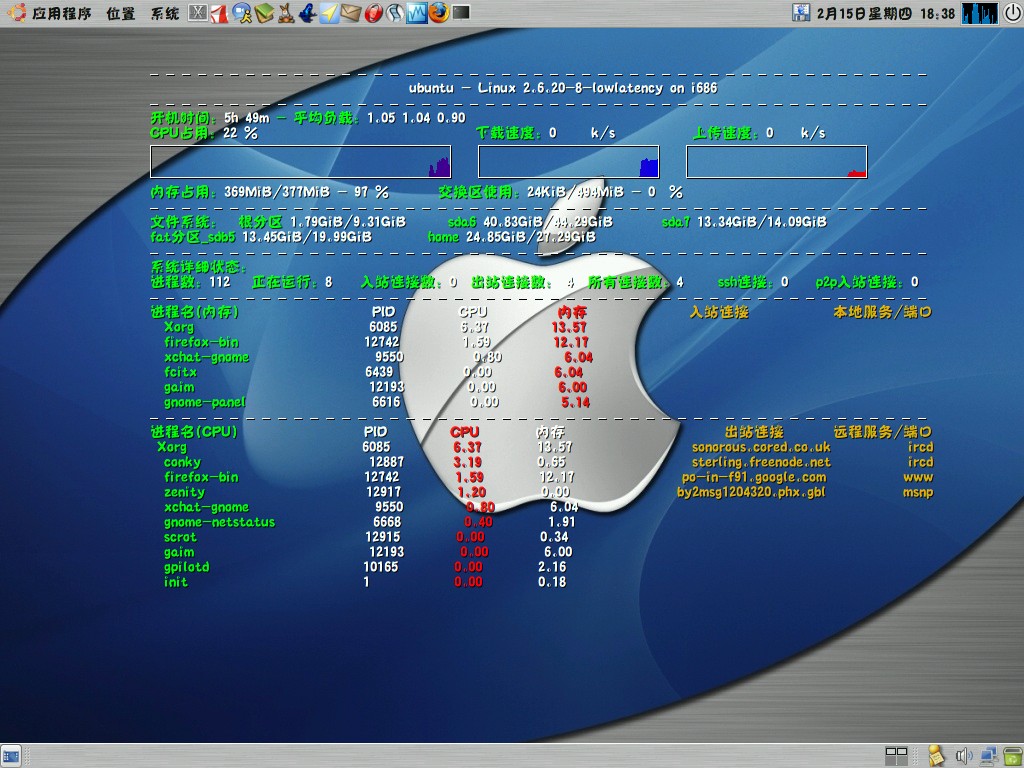Screen dimensions: 1024x768
Task: Open the network monitors tray icon
Action: (989, 756)
